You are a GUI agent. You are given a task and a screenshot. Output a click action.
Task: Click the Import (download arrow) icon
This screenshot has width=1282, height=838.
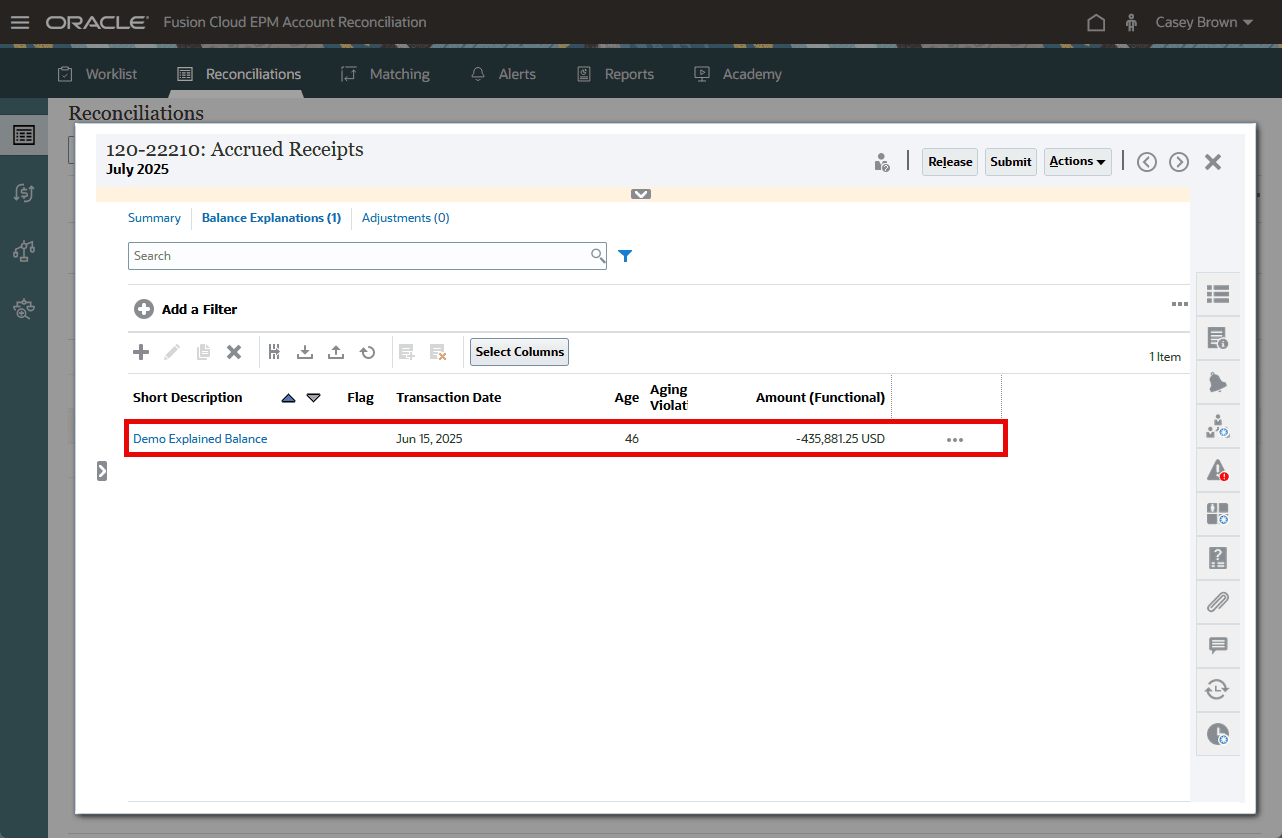[305, 352]
